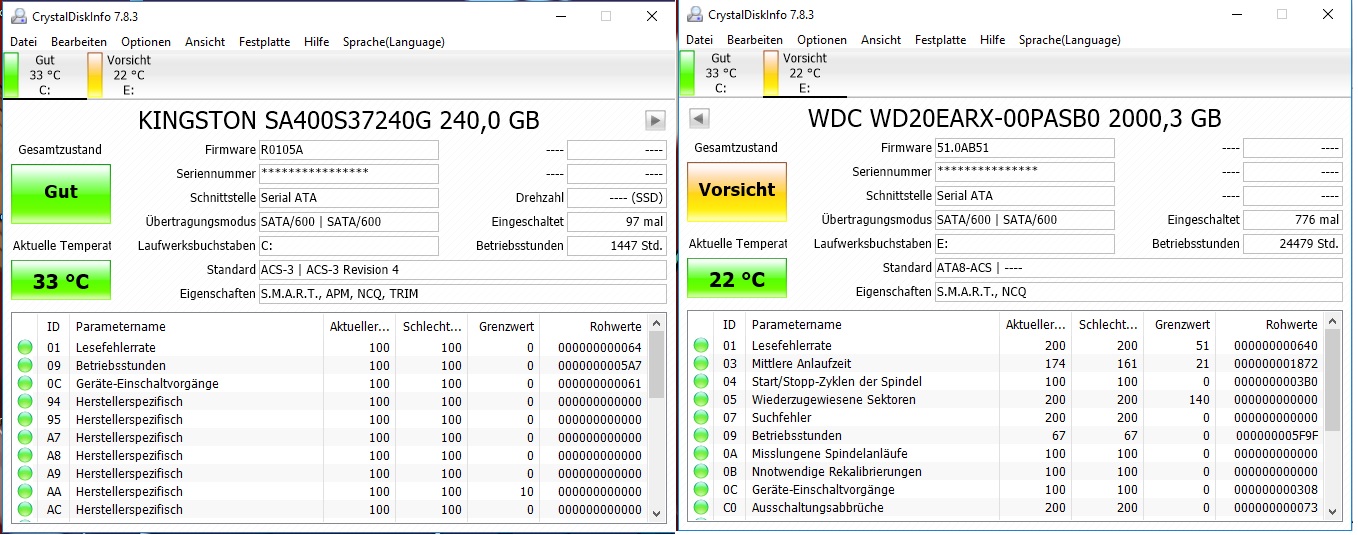Click Grenzwert column header in WDC window
Screen dimensions: 1358x535
[x=1179, y=325]
